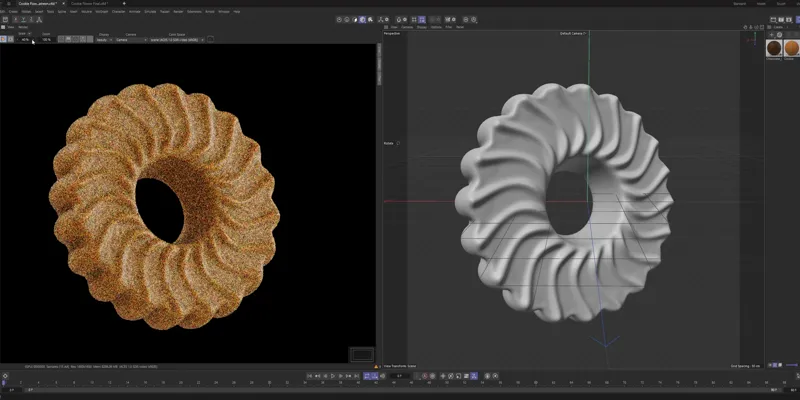
Task: Open the Camera dropdown in the render window
Action: coord(131,40)
